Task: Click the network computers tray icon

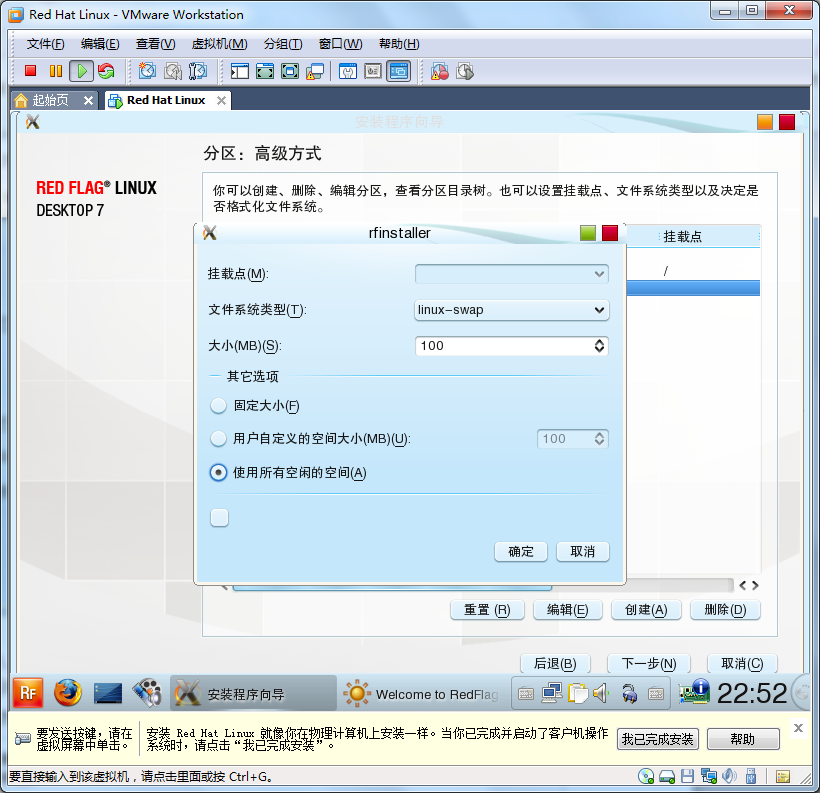Action: click(x=552, y=694)
